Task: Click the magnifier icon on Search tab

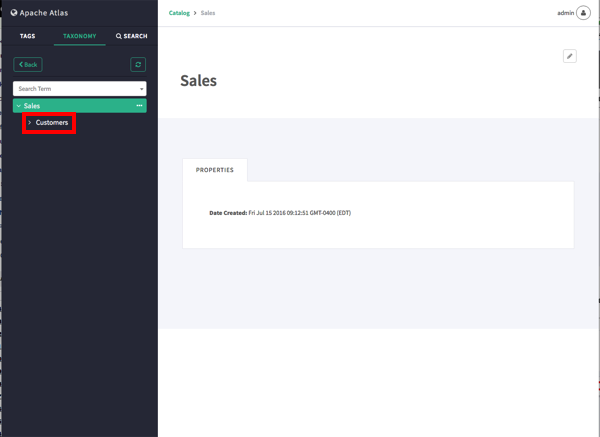Action: coord(119,36)
